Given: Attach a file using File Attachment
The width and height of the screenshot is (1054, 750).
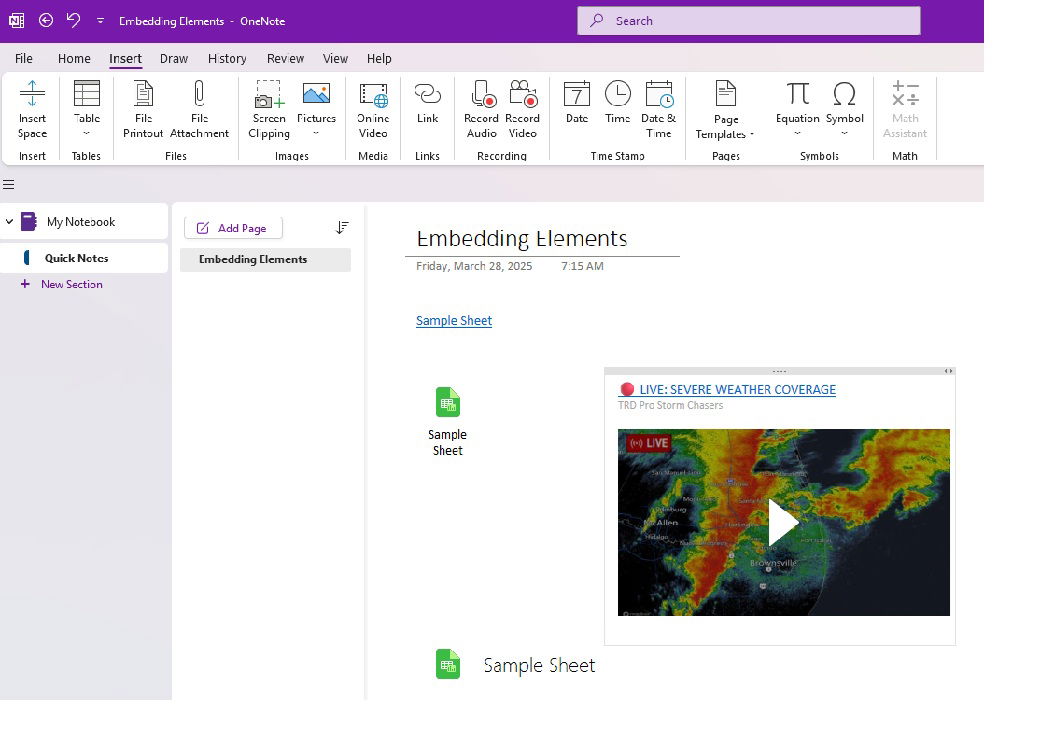Looking at the screenshot, I should (x=199, y=110).
